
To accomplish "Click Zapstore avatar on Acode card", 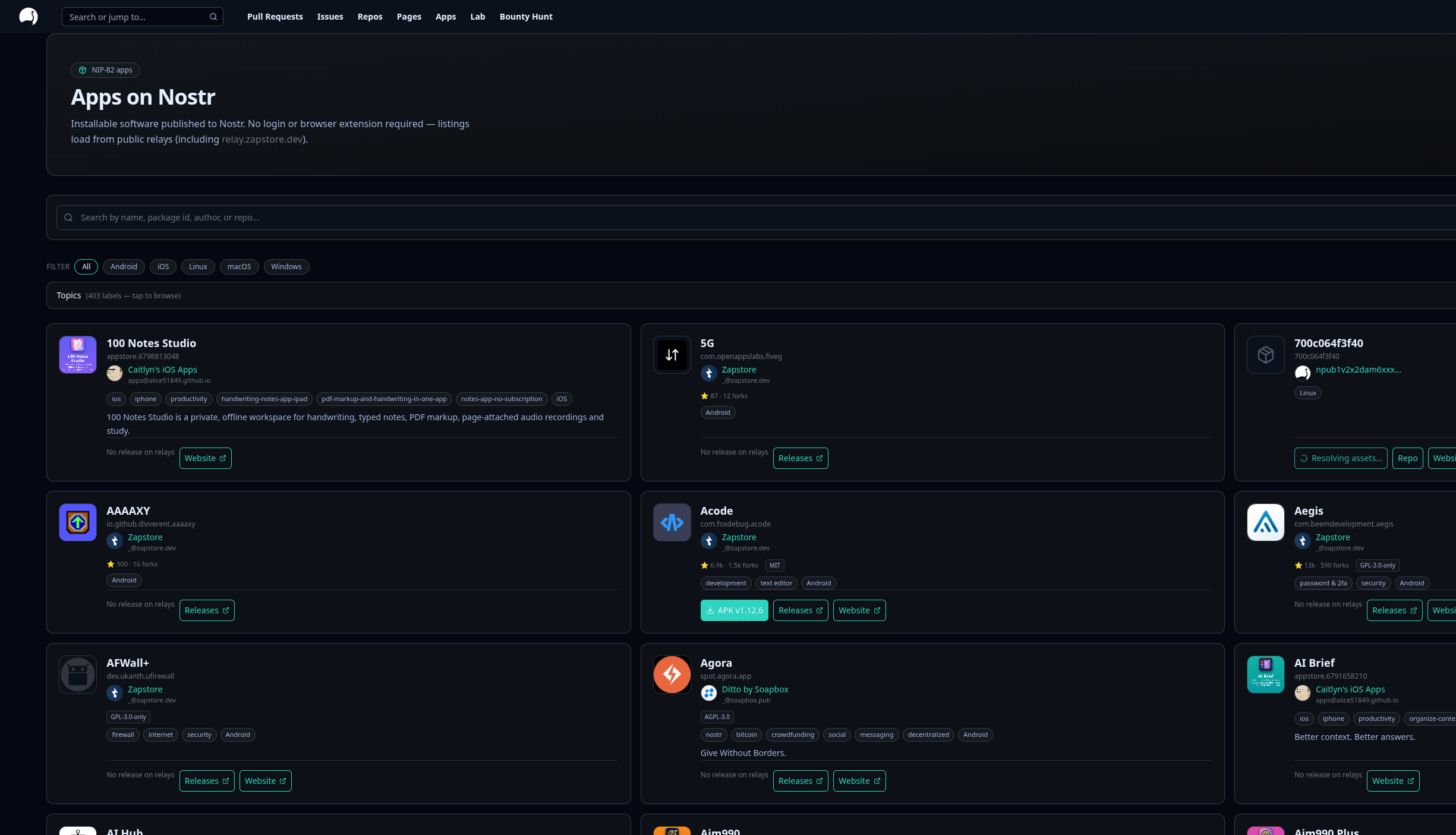I will click(708, 541).
